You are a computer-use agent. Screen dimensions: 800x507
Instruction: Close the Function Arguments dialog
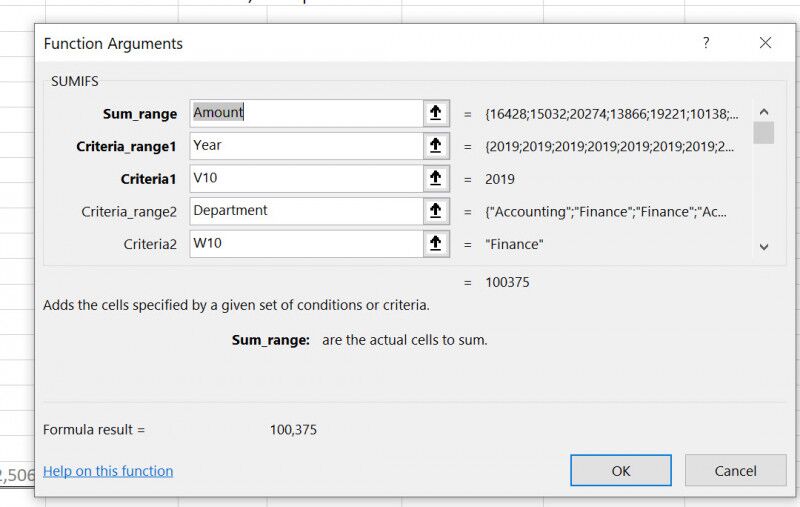[x=765, y=43]
